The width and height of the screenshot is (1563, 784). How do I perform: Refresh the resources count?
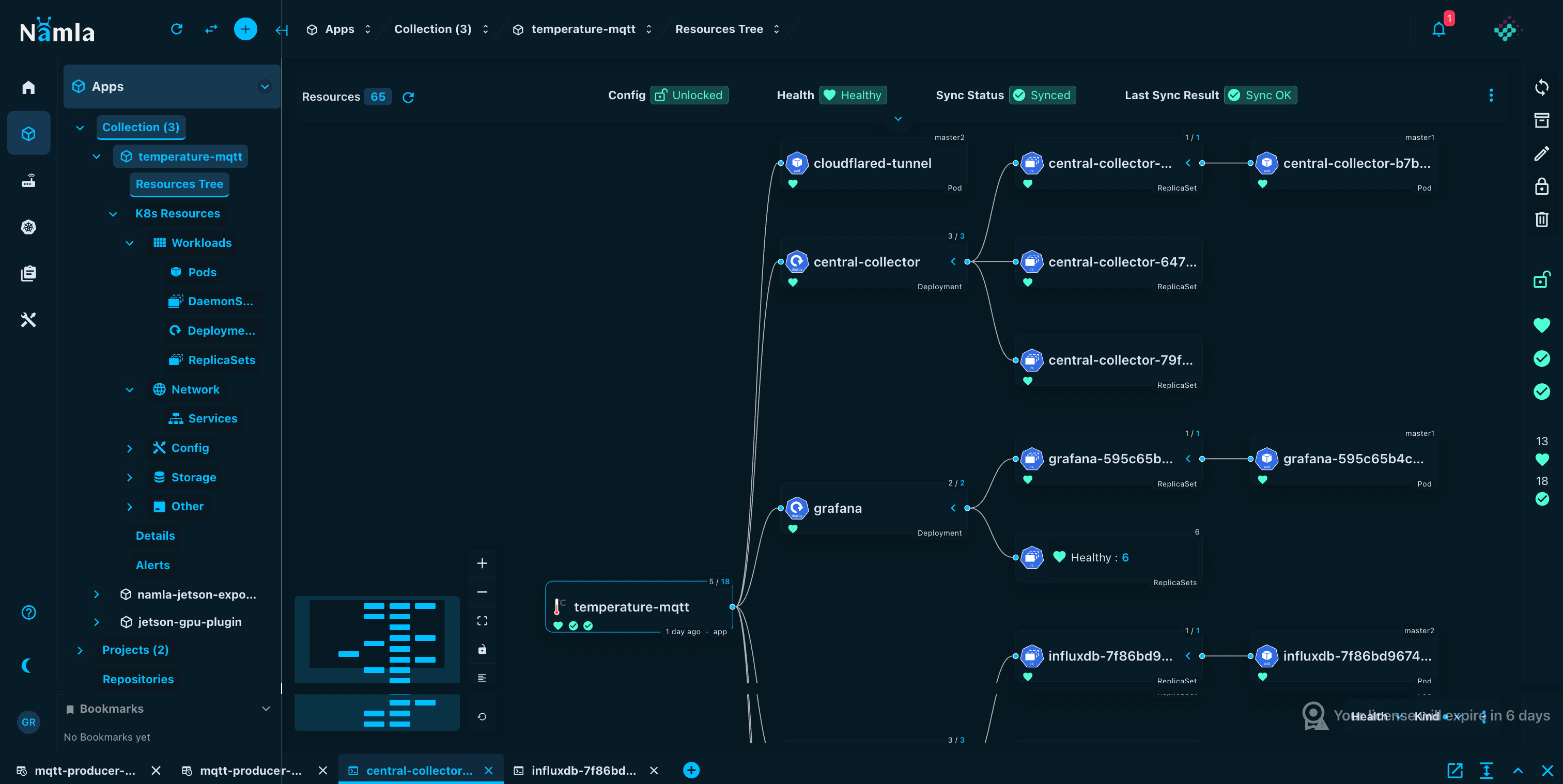click(408, 97)
